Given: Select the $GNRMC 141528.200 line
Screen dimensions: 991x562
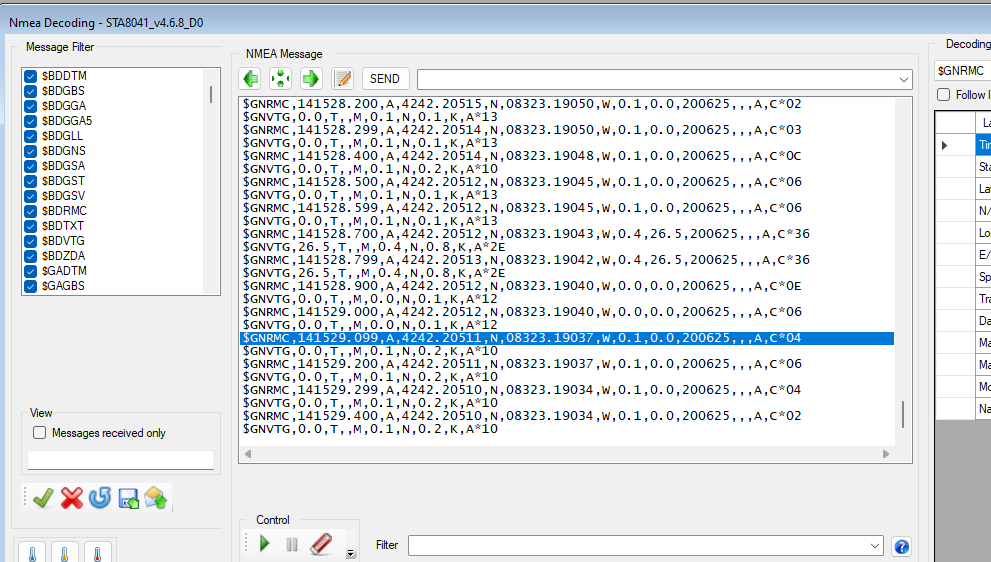Looking at the screenshot, I should [521, 104].
